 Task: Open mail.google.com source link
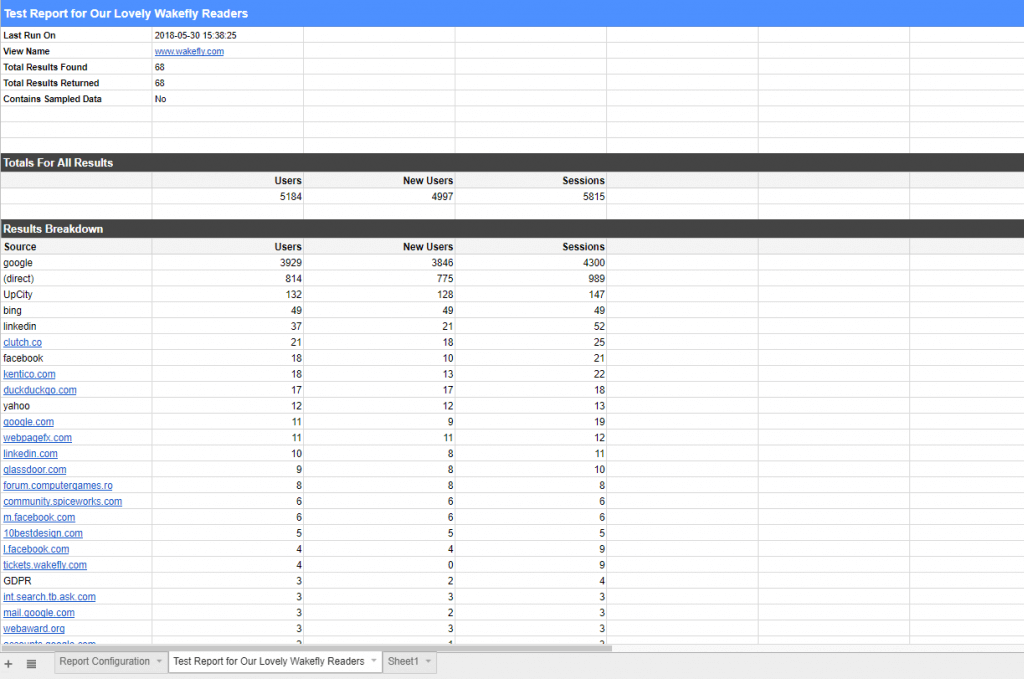39,613
